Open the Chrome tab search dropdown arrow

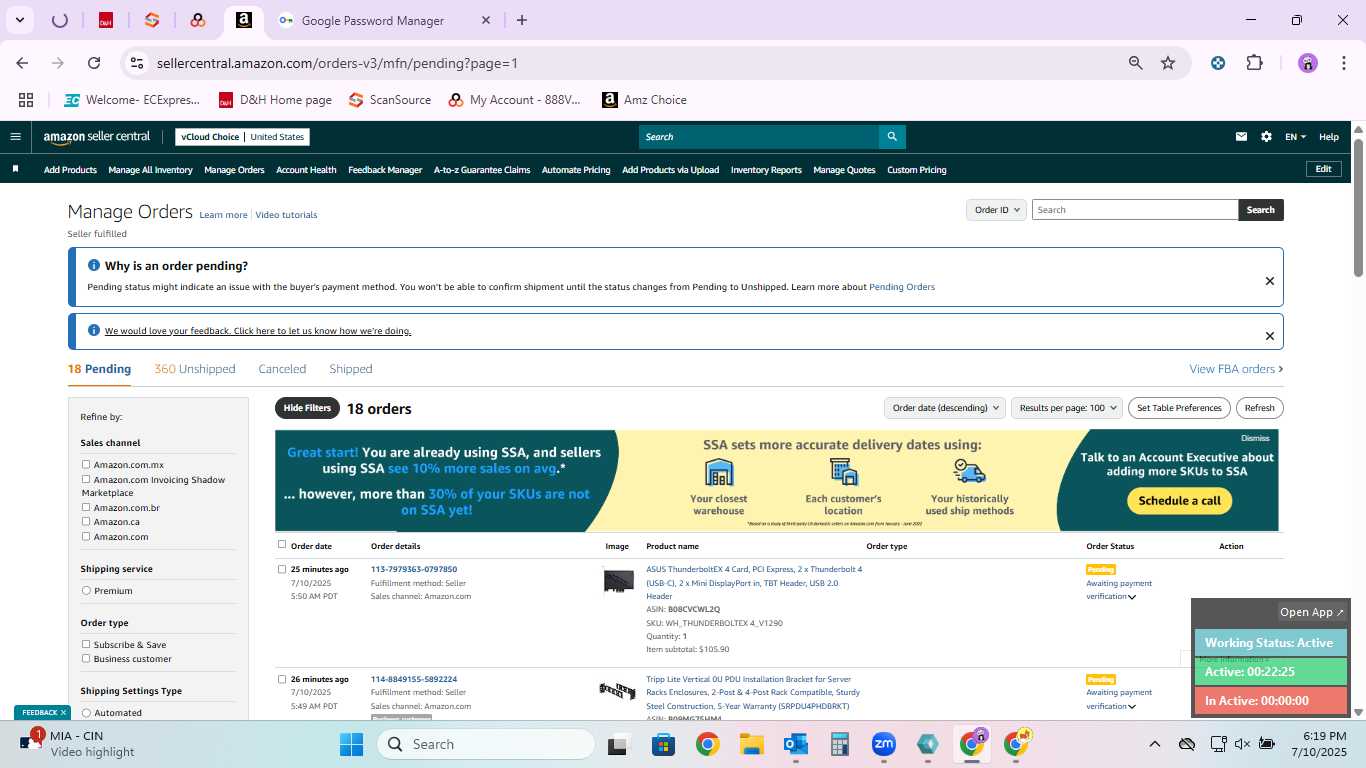pos(20,20)
